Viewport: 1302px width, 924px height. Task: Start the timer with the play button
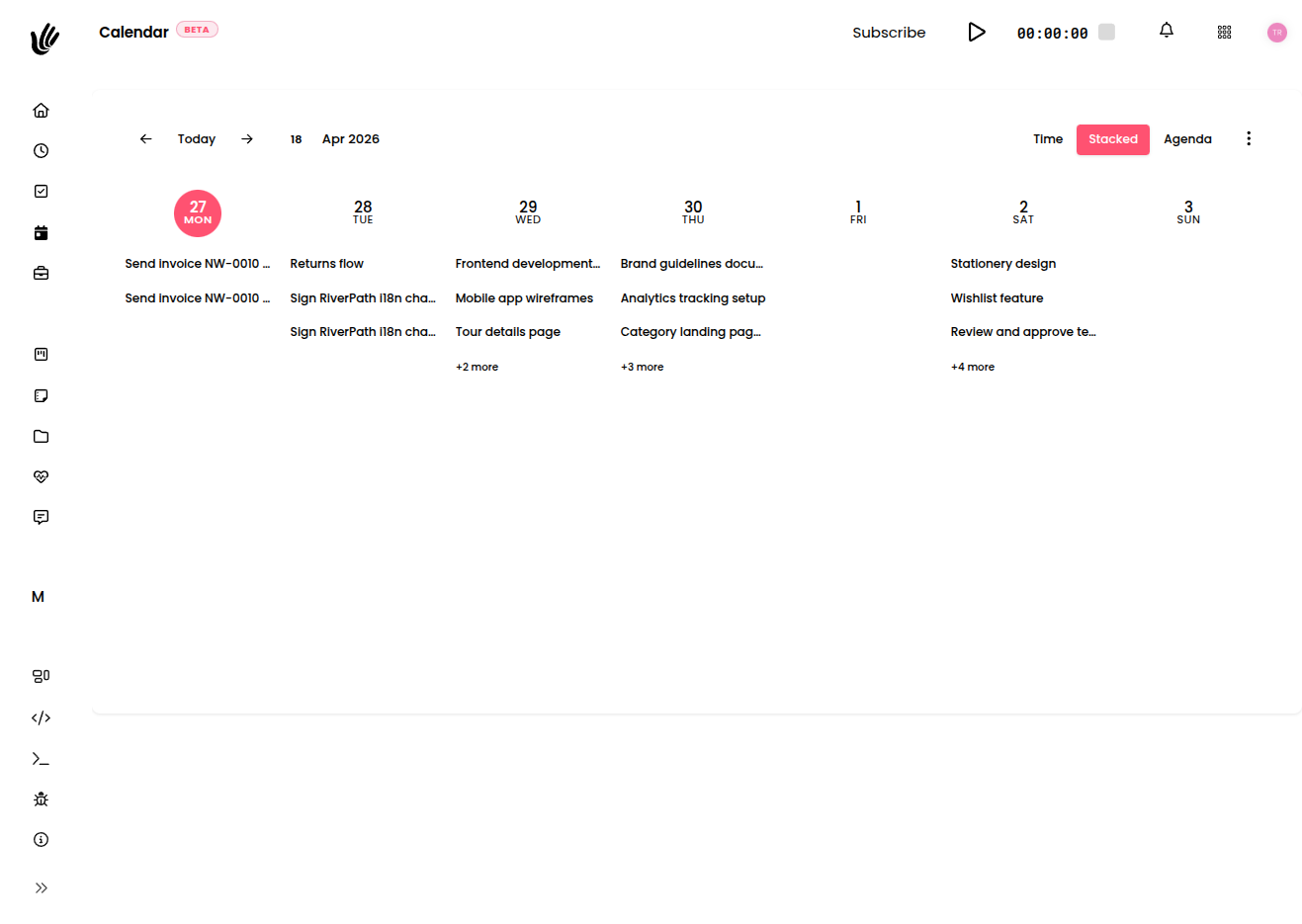(x=977, y=33)
